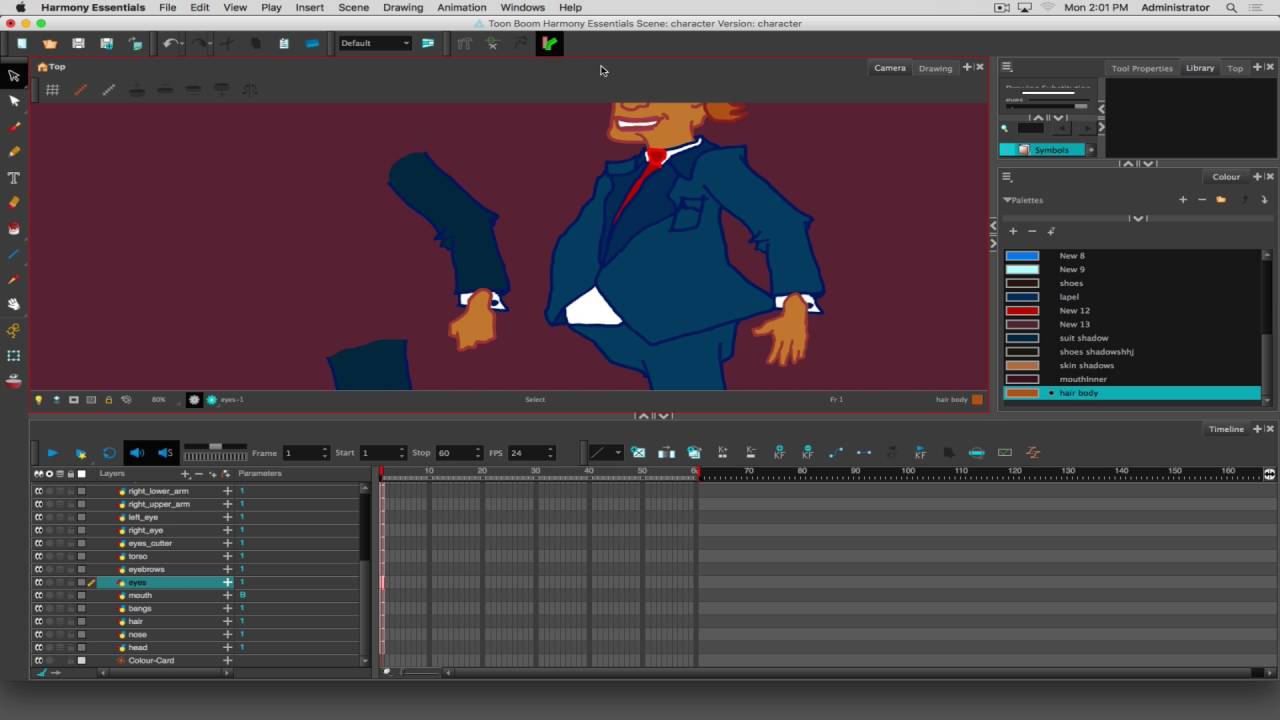Click the Play button in Timeline toolbar
The height and width of the screenshot is (720, 1280).
coord(52,453)
